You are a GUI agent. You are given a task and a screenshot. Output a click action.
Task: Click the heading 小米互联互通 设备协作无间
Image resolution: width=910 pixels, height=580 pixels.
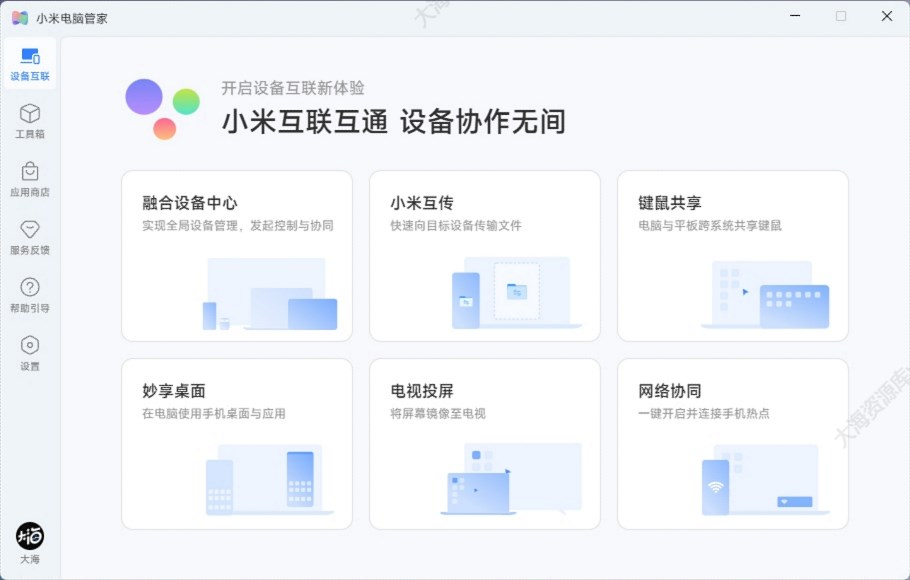[x=393, y=121]
